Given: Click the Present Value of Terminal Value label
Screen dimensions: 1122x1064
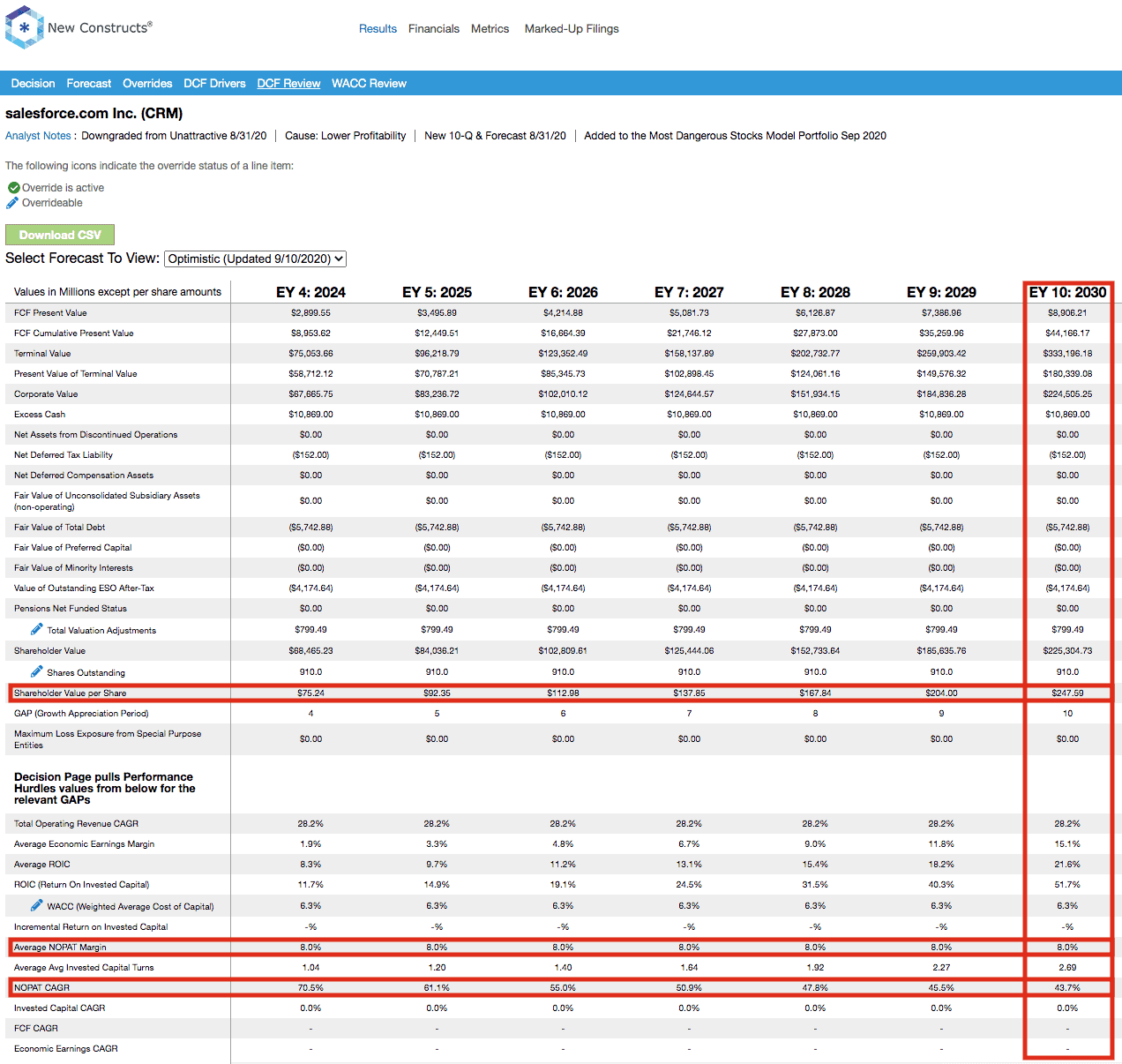Looking at the screenshot, I should pyautogui.click(x=76, y=374).
